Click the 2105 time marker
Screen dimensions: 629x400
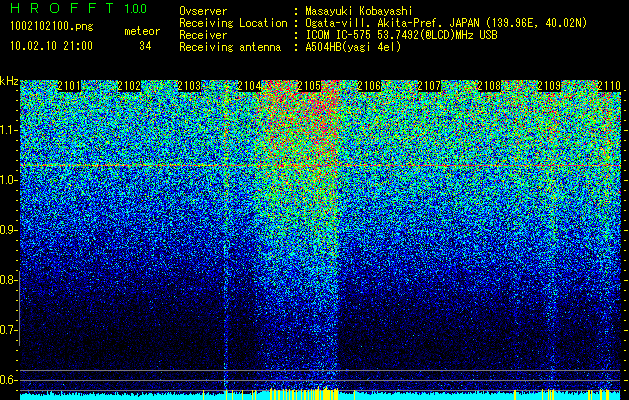coord(309,86)
